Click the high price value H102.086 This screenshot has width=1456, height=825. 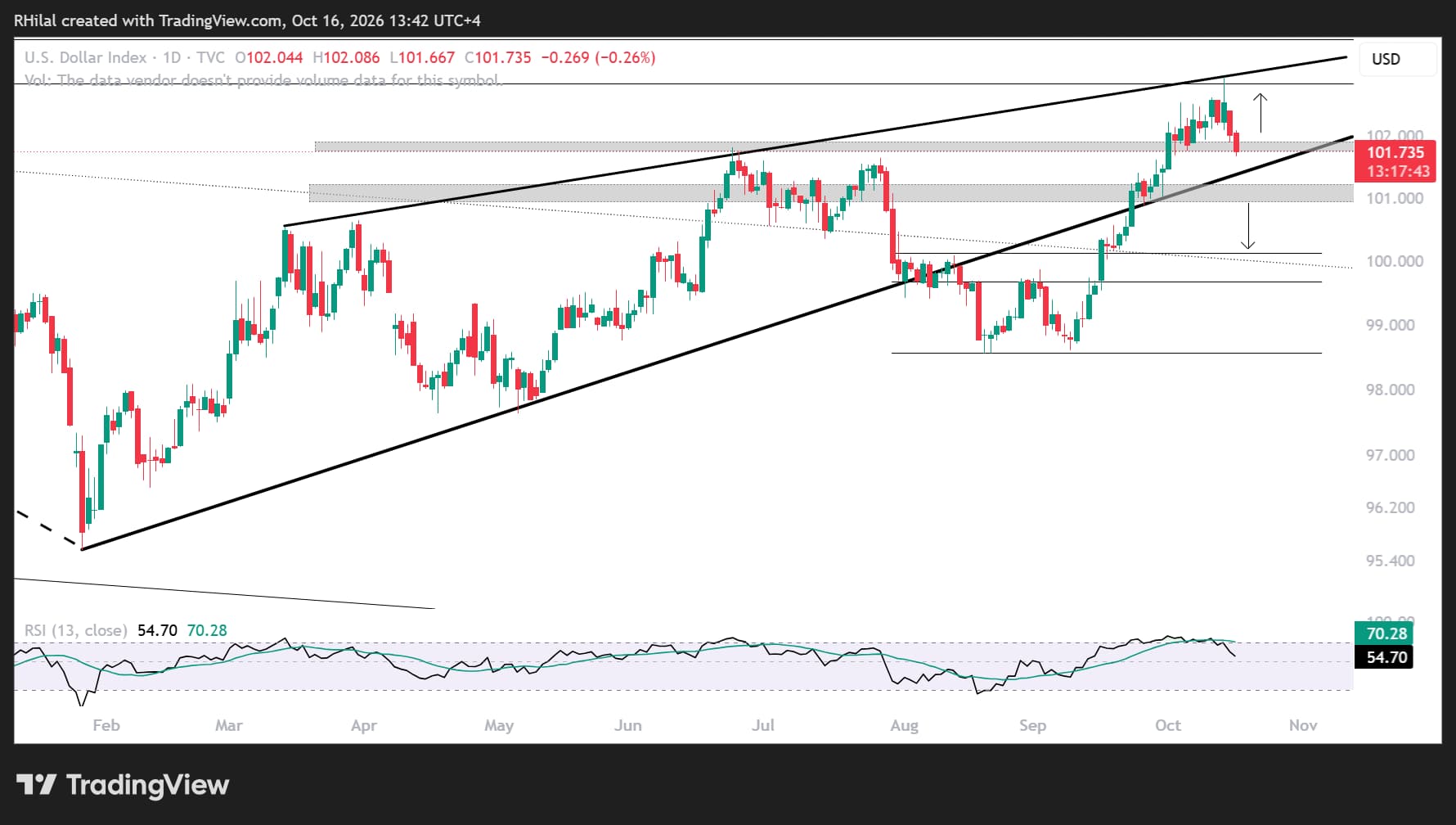pyautogui.click(x=346, y=57)
